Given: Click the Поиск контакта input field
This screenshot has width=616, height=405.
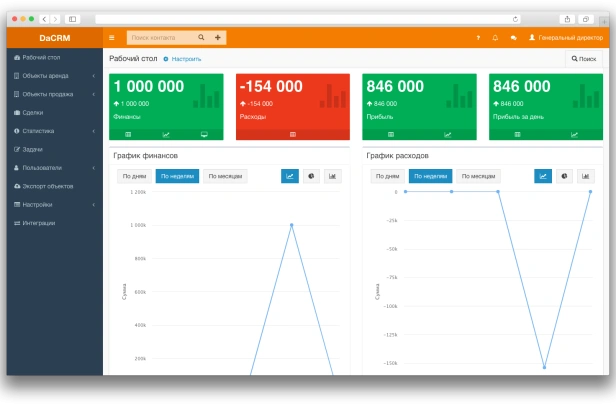Looking at the screenshot, I should (x=160, y=38).
